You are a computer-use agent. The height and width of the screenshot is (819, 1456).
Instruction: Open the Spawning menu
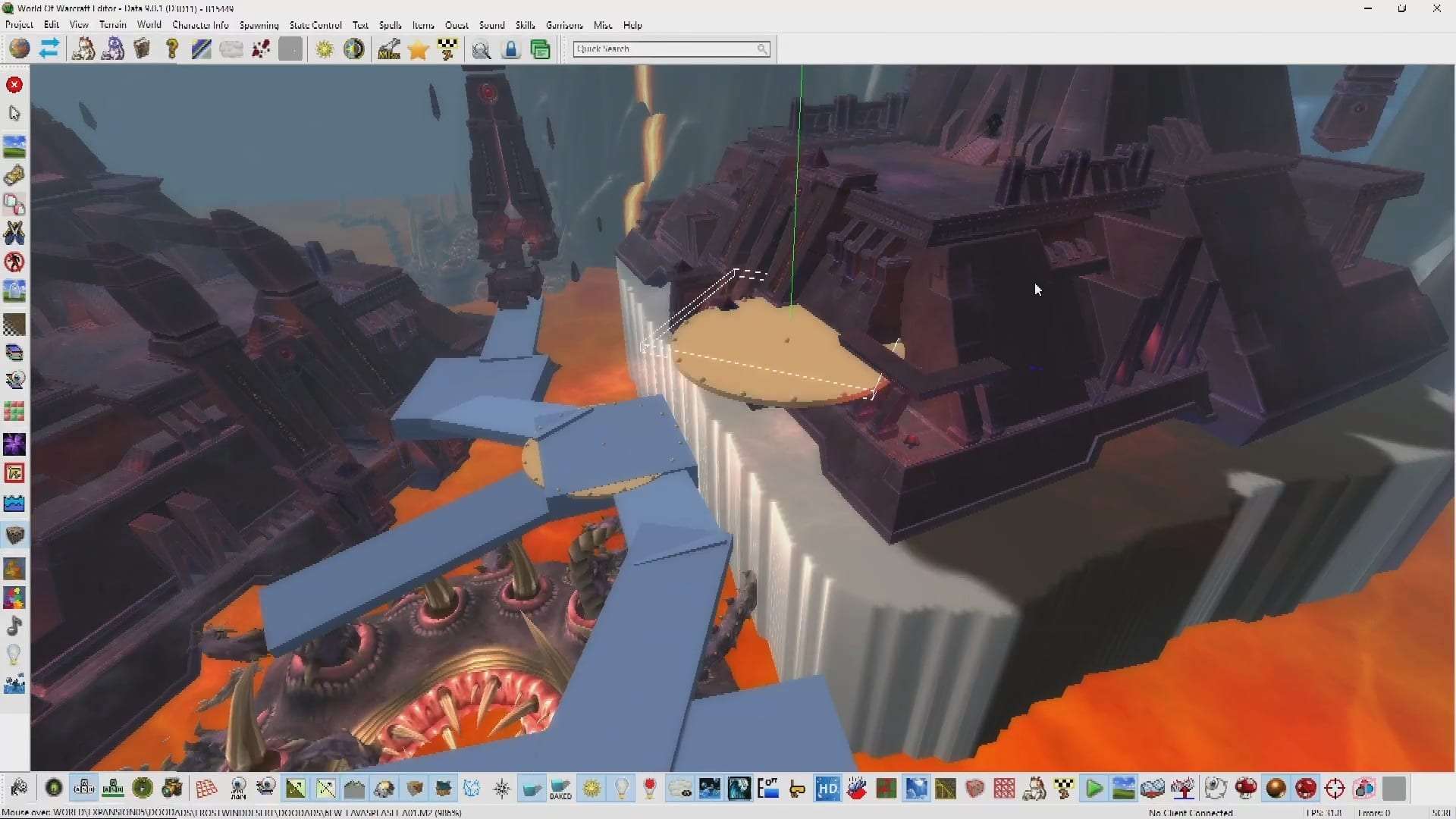[x=259, y=25]
